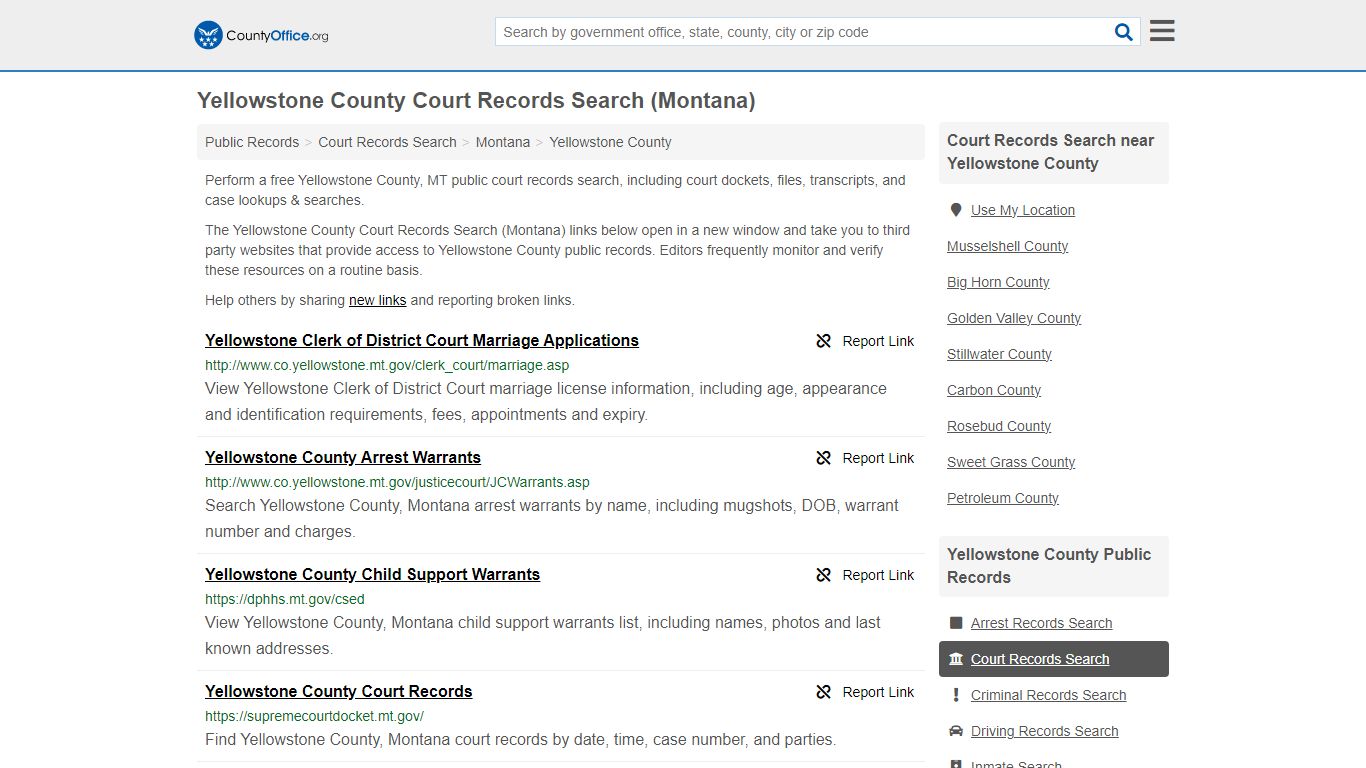Open Petroleum County link
This screenshot has width=1366, height=768.
tap(1003, 498)
